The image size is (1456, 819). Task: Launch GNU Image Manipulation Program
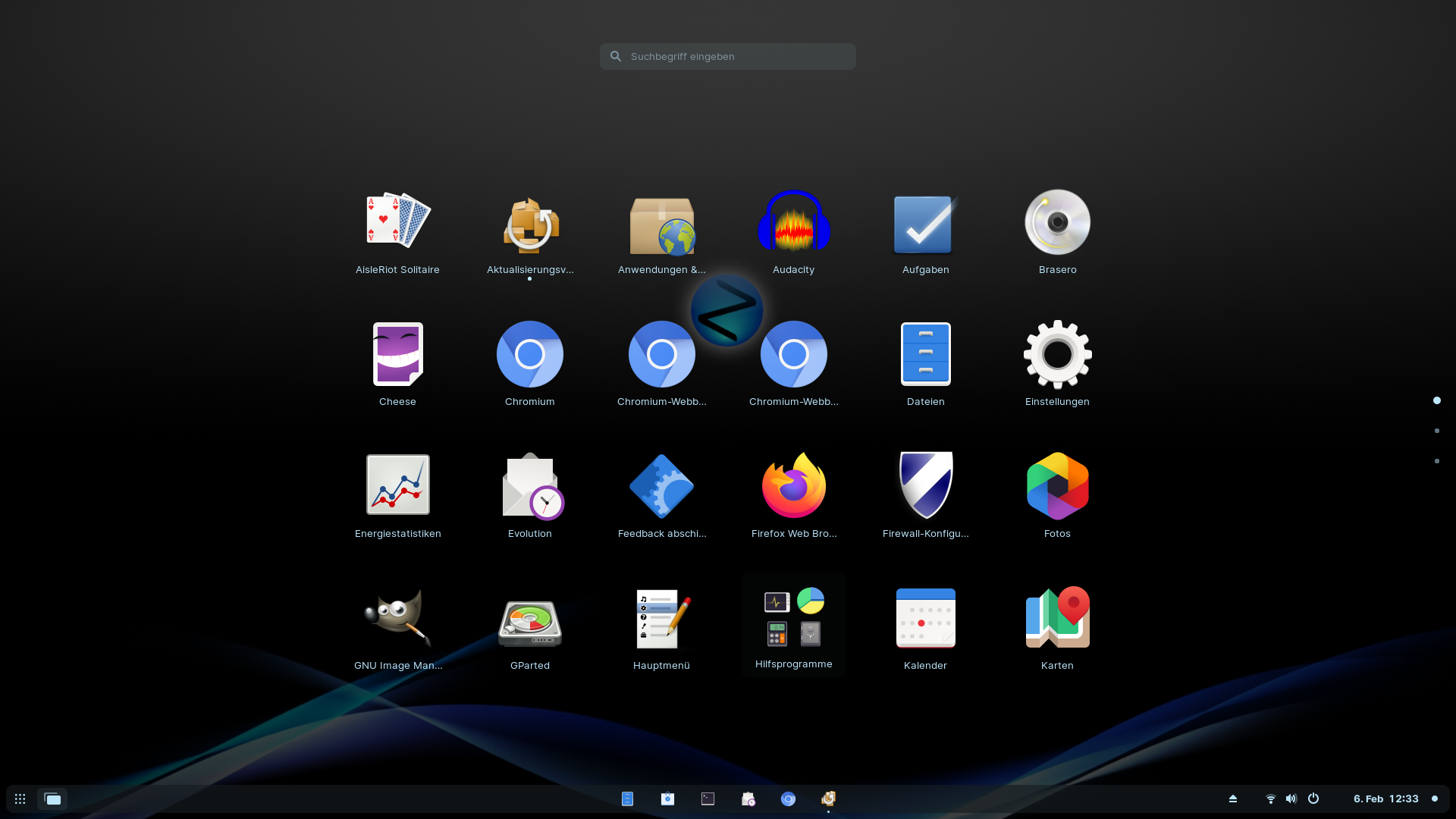coord(397,618)
